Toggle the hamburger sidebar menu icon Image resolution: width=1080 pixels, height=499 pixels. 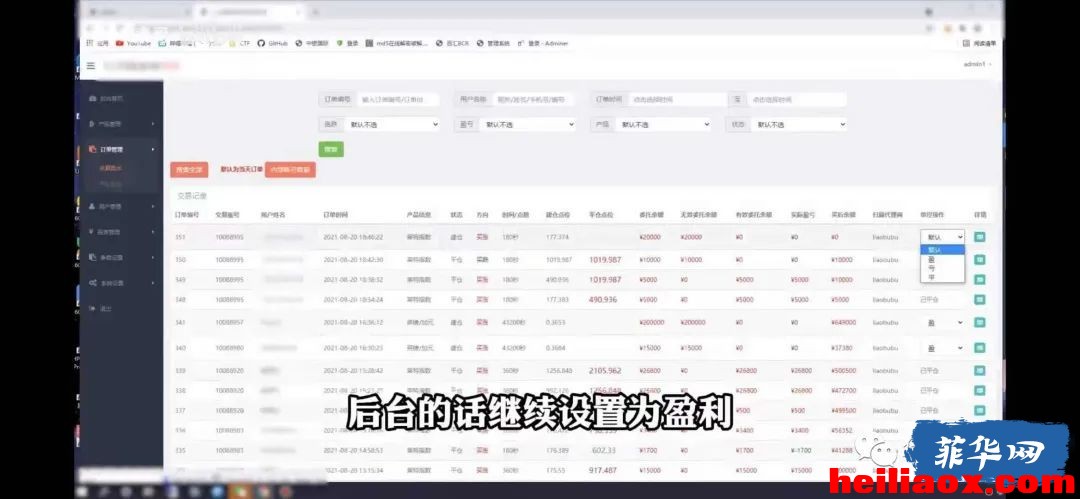click(x=91, y=65)
